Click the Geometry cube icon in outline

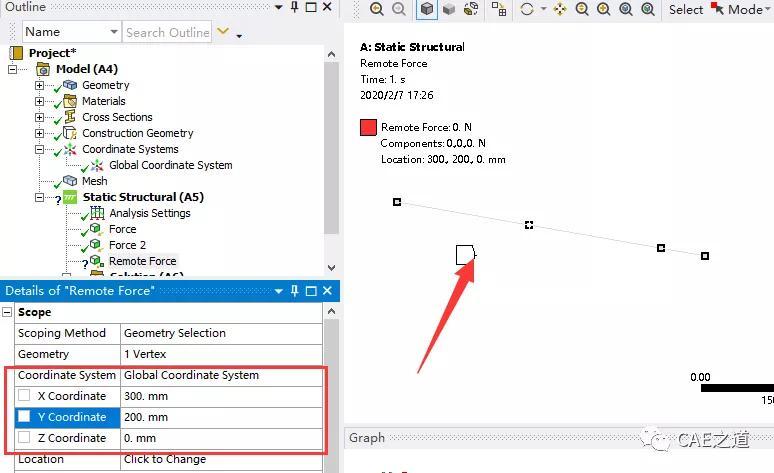(70, 85)
